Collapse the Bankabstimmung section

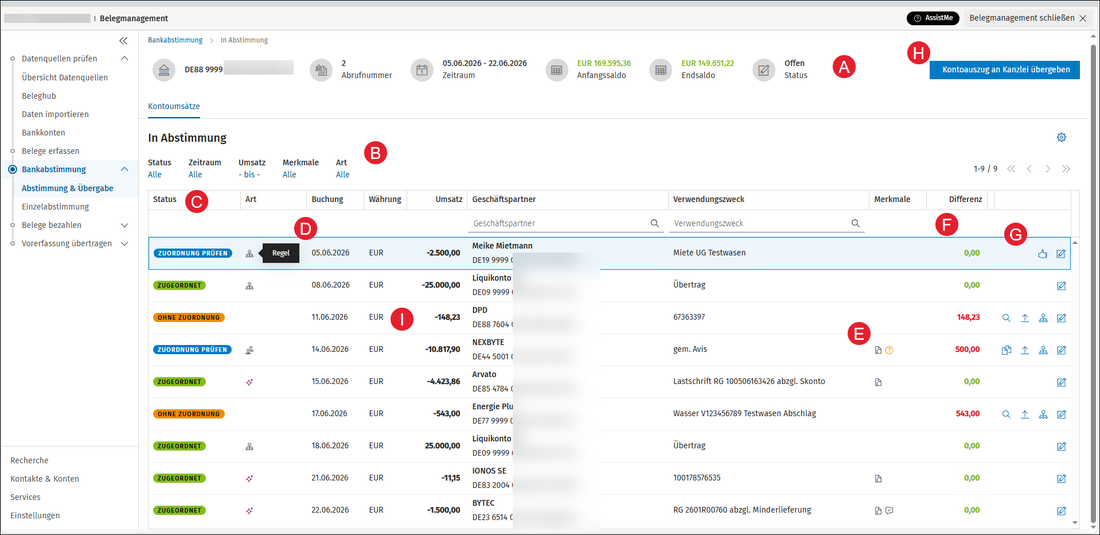click(124, 170)
